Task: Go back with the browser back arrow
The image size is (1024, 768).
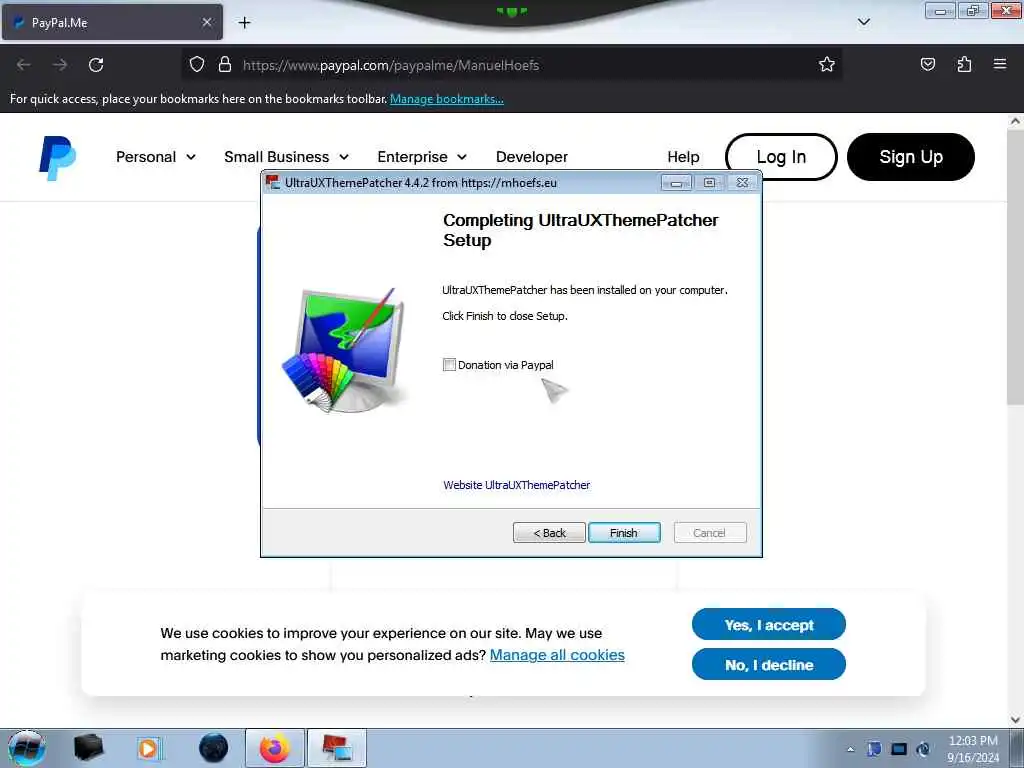Action: pos(24,65)
